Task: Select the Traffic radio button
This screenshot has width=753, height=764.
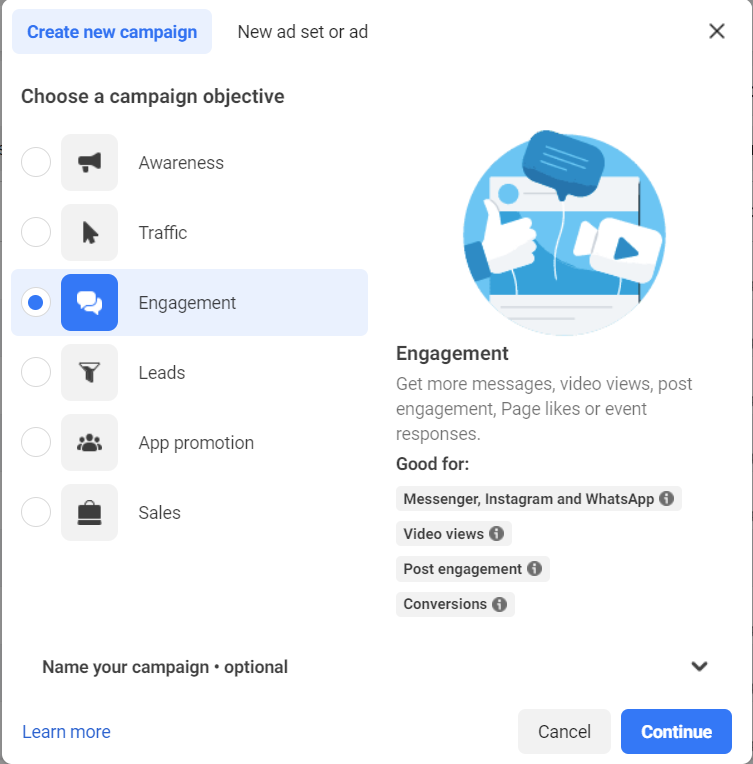Action: 36,233
